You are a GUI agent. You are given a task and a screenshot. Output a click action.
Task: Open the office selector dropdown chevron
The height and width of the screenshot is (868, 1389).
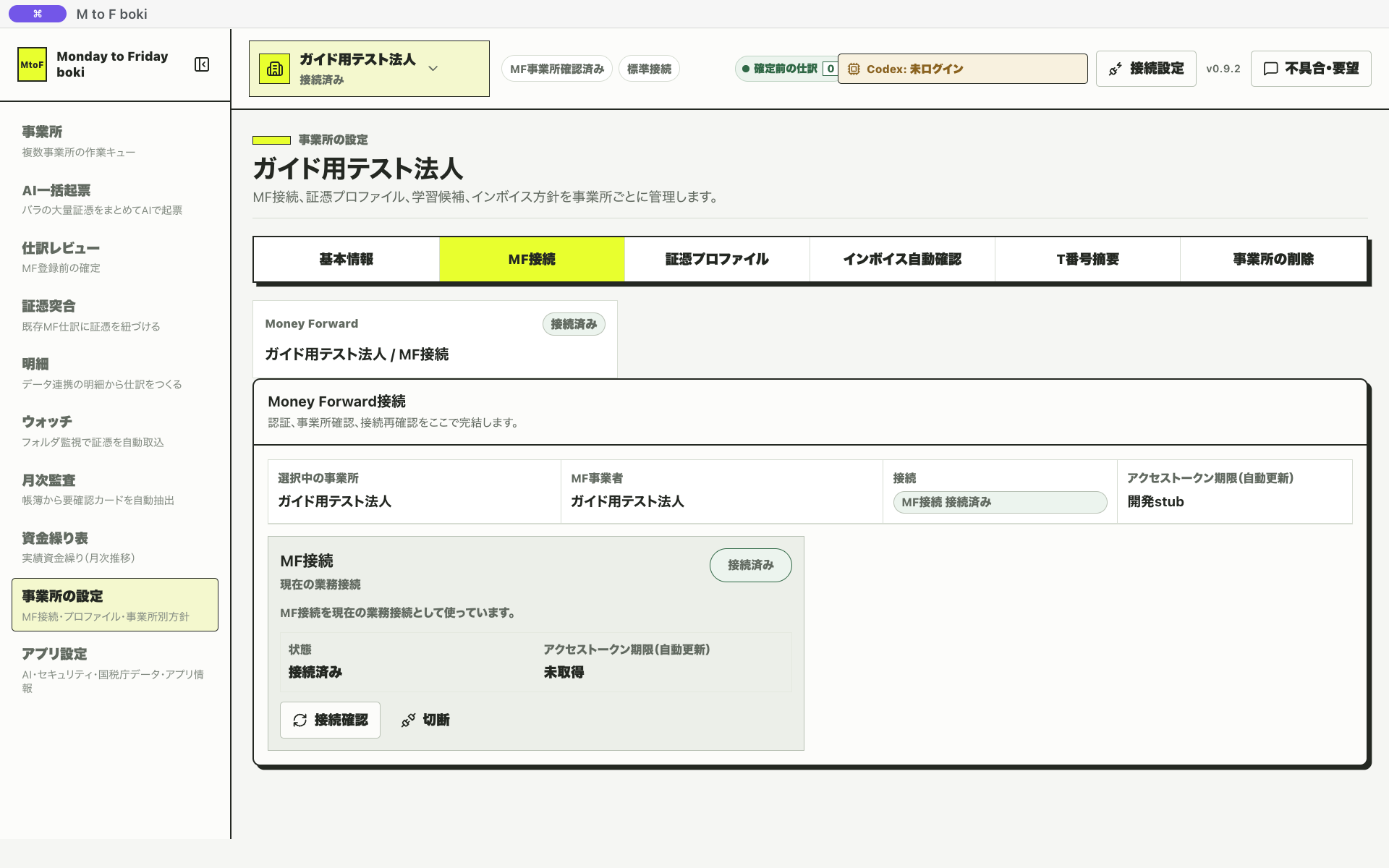(x=433, y=69)
